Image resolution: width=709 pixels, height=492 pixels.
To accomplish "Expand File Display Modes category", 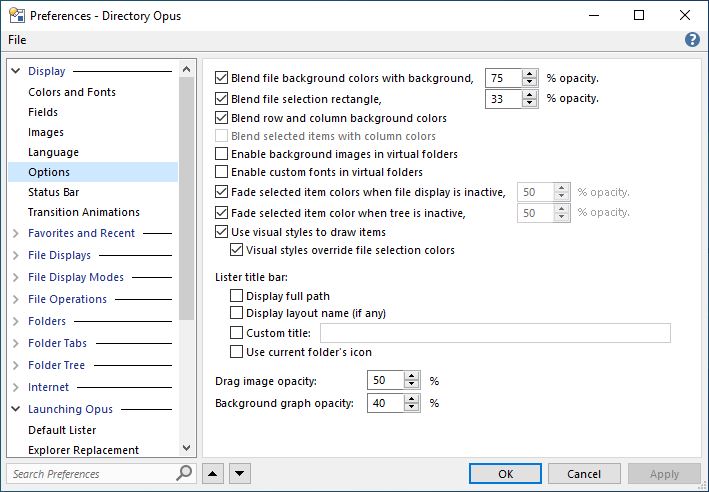I will [x=16, y=277].
